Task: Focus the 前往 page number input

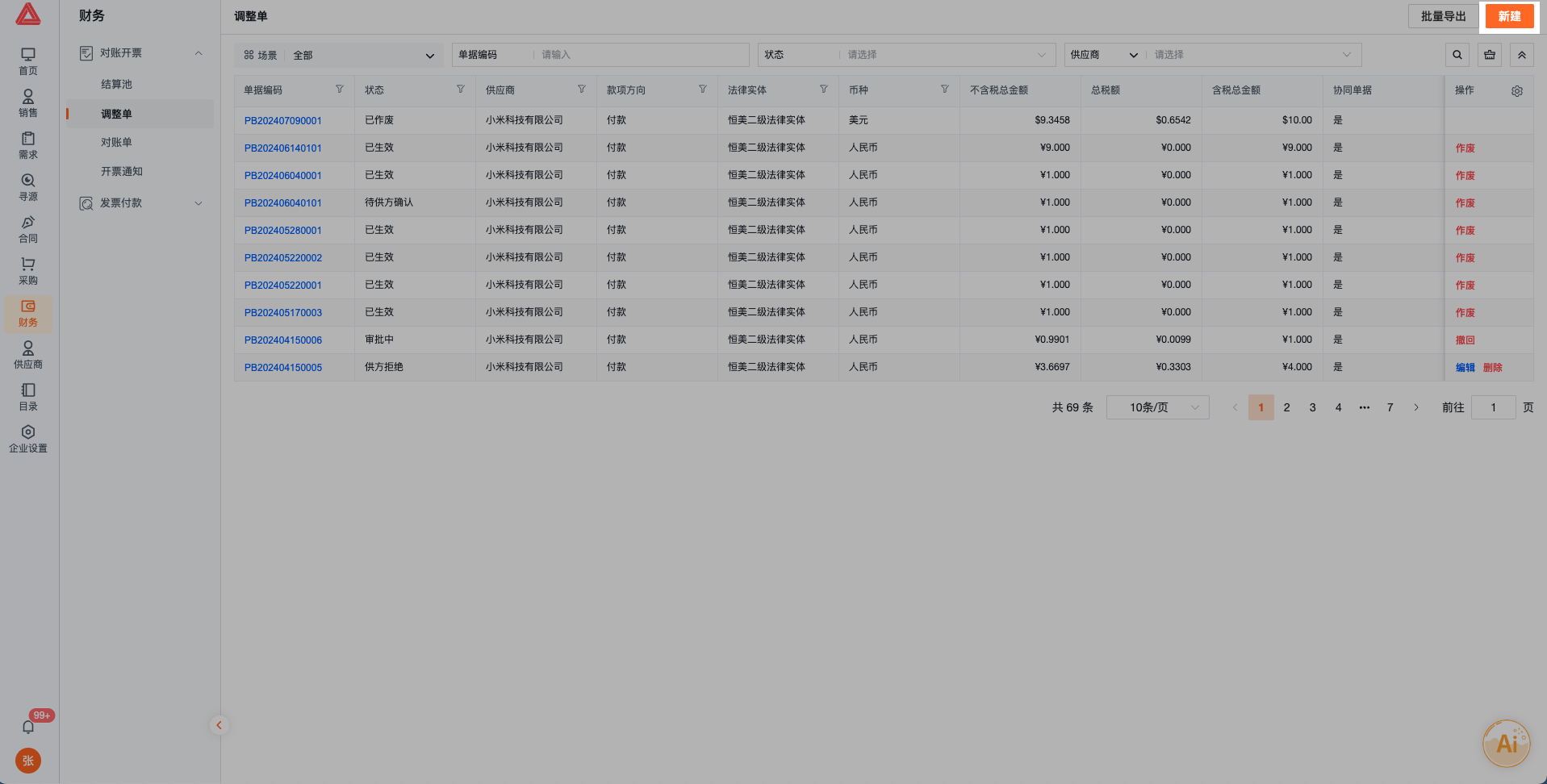Action: 1493,407
